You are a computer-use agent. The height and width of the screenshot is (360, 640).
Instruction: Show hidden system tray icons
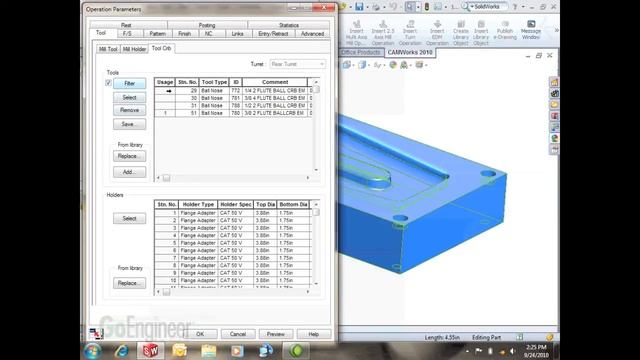467,351
